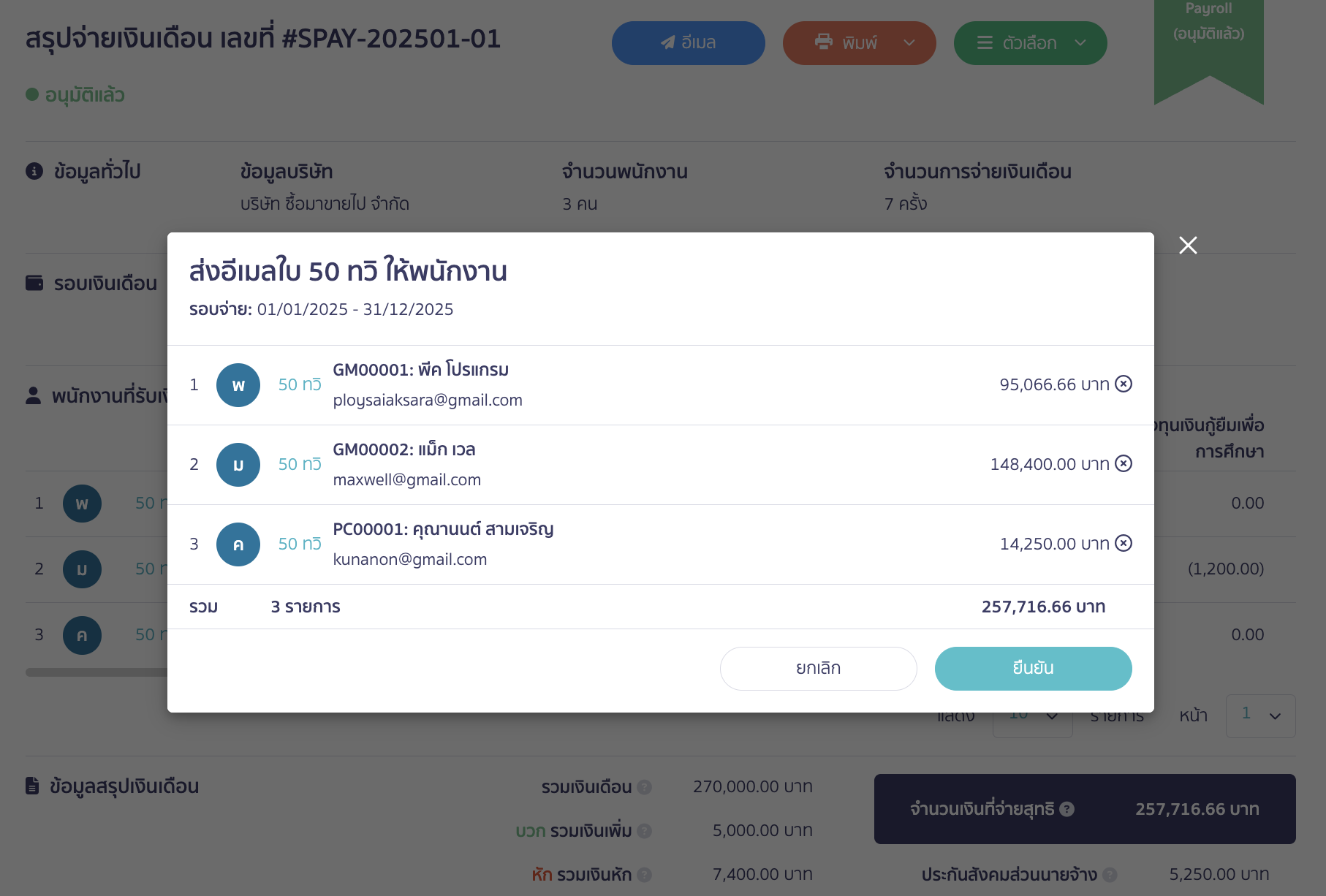Click the ค avatar for PC00001
This screenshot has height=896, width=1326.
pos(238,544)
